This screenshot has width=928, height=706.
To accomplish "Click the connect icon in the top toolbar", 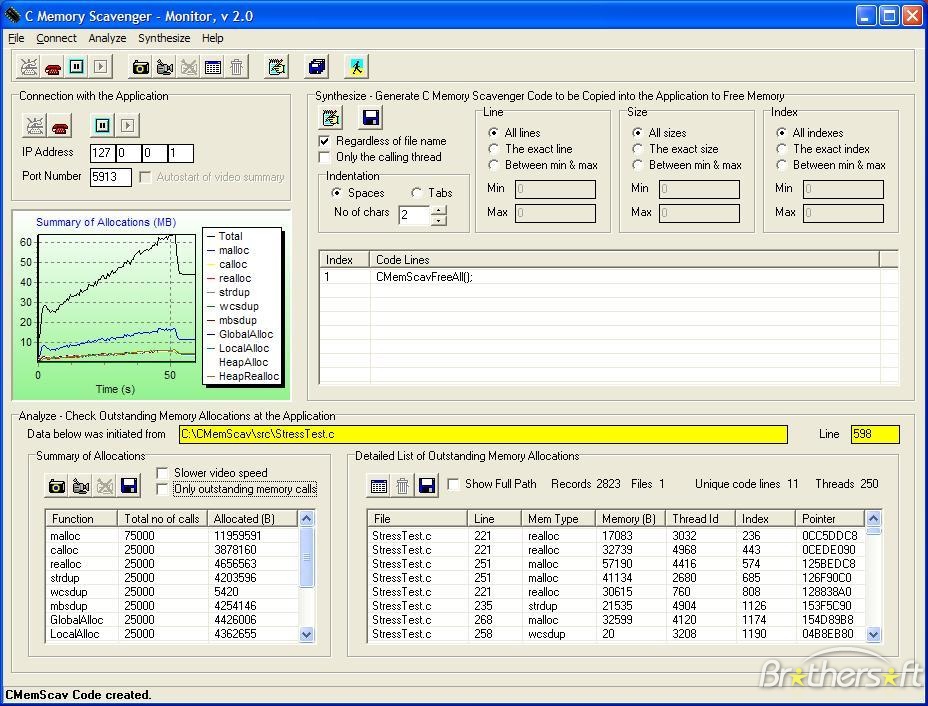I will (x=28, y=66).
